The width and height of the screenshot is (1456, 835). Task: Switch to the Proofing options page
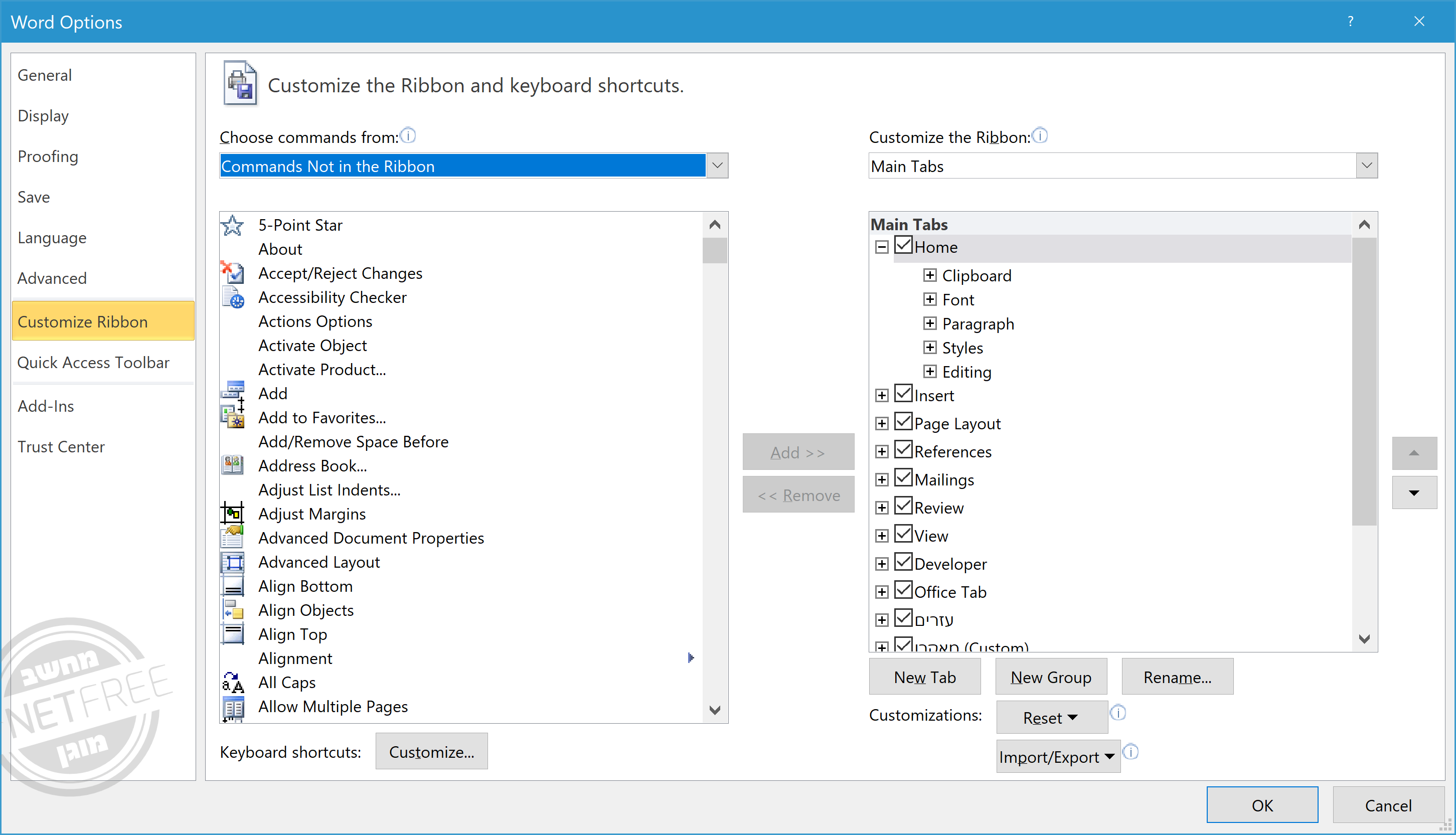[x=48, y=156]
